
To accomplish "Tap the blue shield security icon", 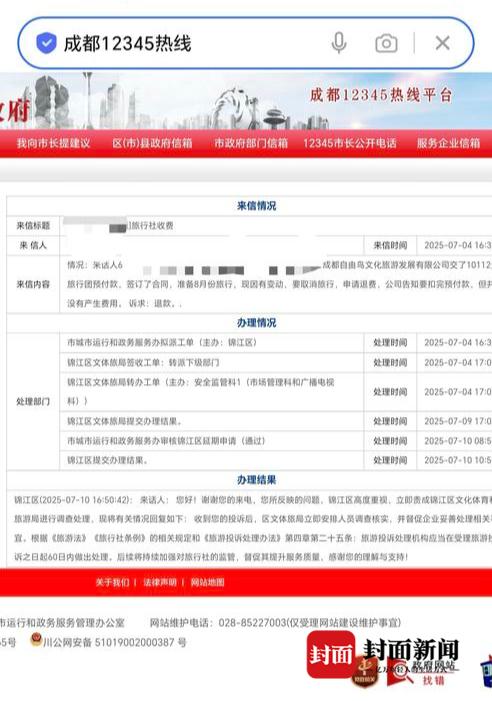I will point(46,43).
